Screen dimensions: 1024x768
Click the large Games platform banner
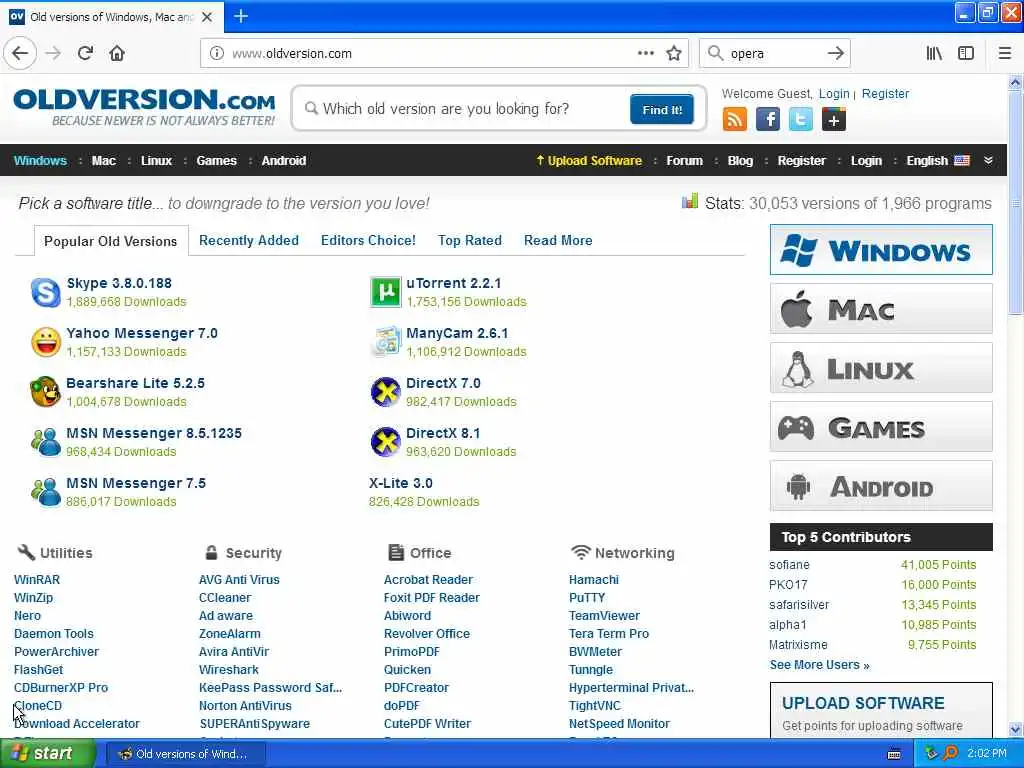(881, 427)
